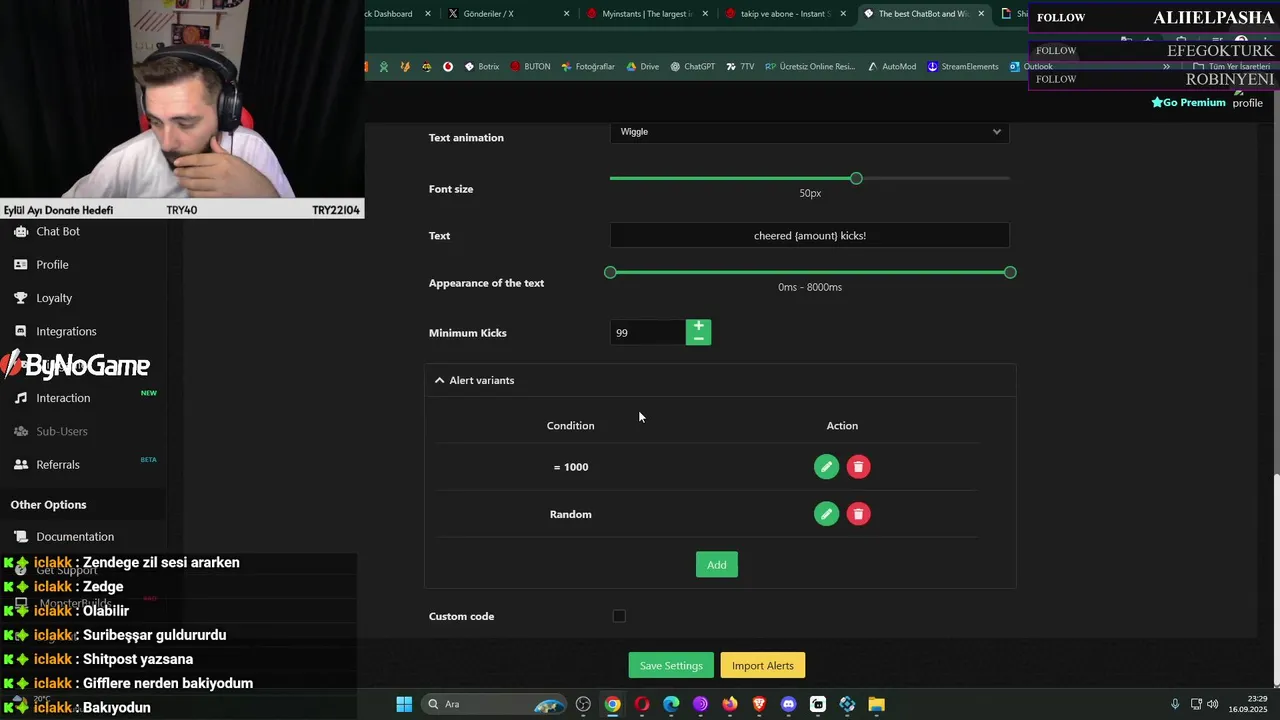Delete the '= 1000' alert variant
Screen dimensions: 1280x720
[858, 467]
